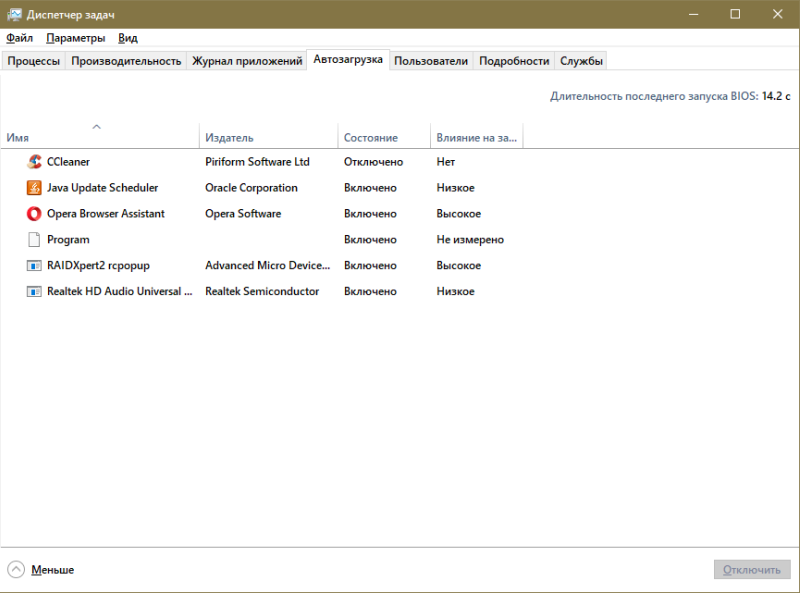The width and height of the screenshot is (800, 593).
Task: Sort by the Влияние на за... column header
Action: (477, 136)
